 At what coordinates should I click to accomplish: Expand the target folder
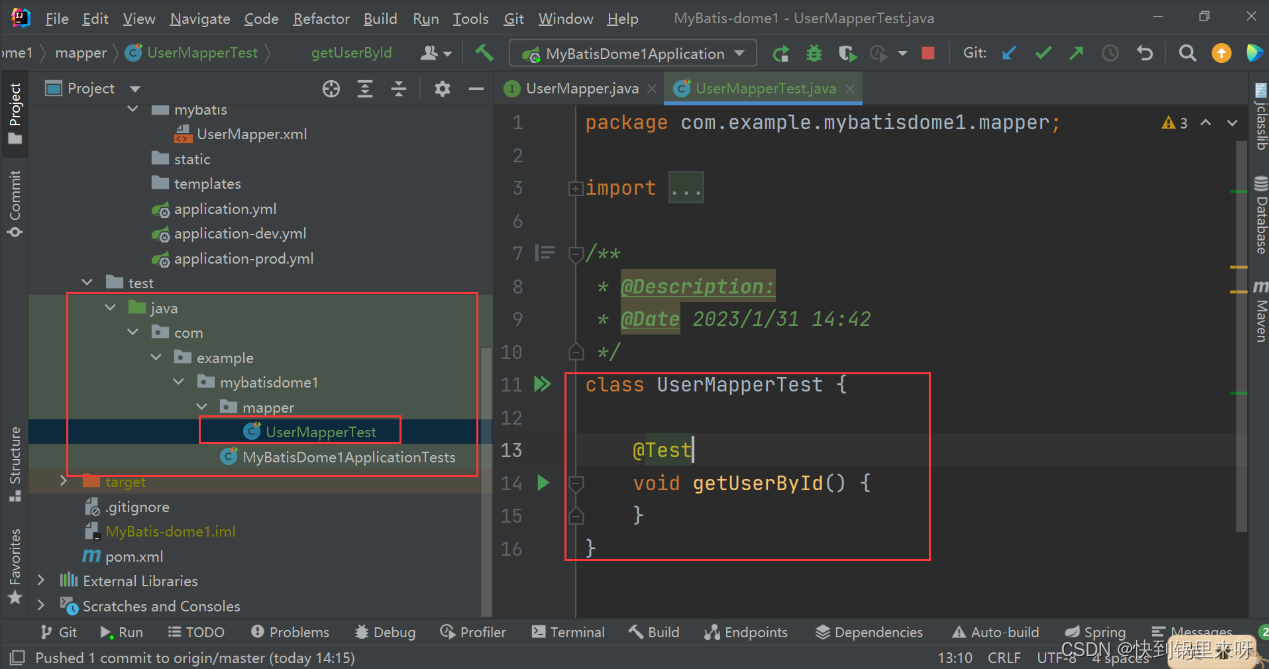64,481
